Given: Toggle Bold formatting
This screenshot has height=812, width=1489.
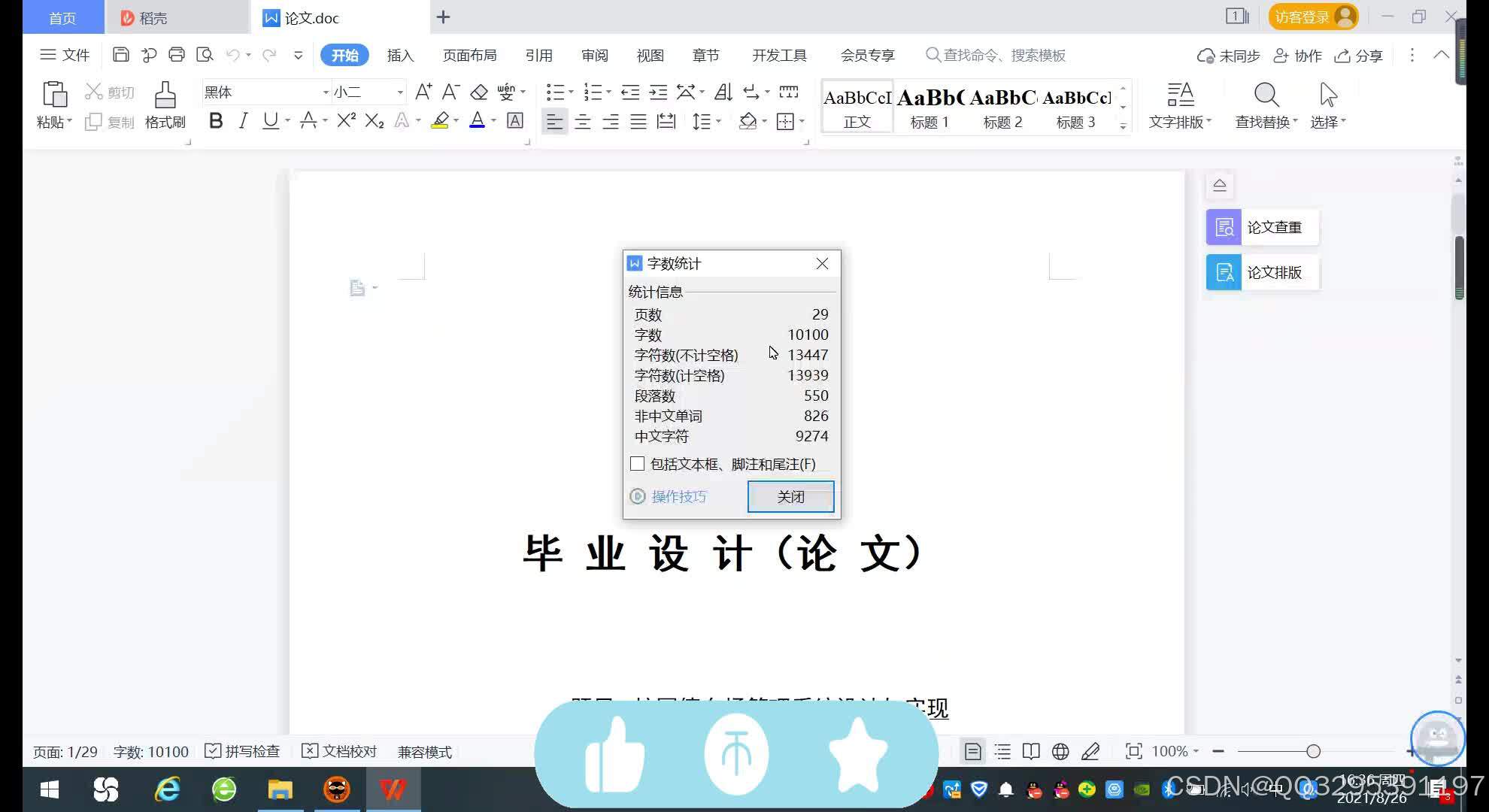Looking at the screenshot, I should point(216,121).
